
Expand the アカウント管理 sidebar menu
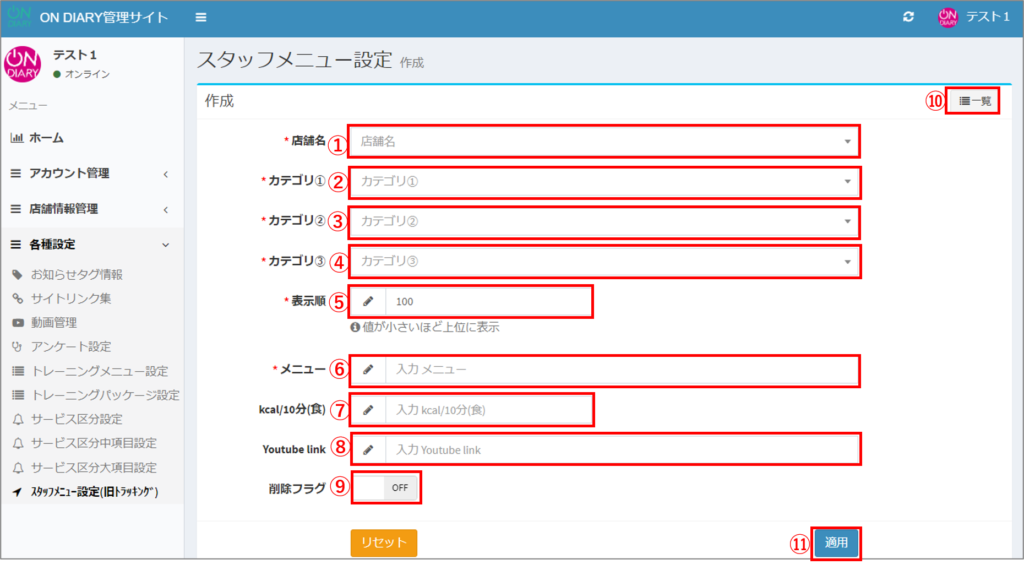click(x=90, y=173)
